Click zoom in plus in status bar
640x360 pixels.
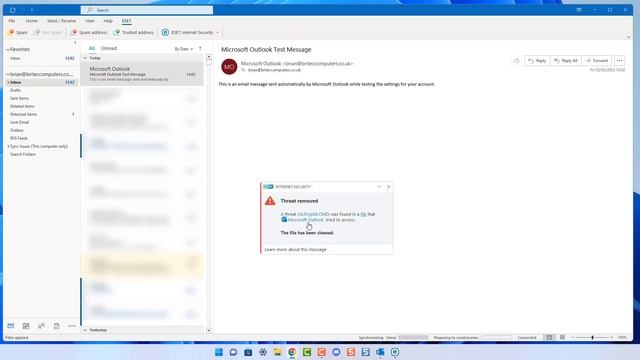coord(612,338)
